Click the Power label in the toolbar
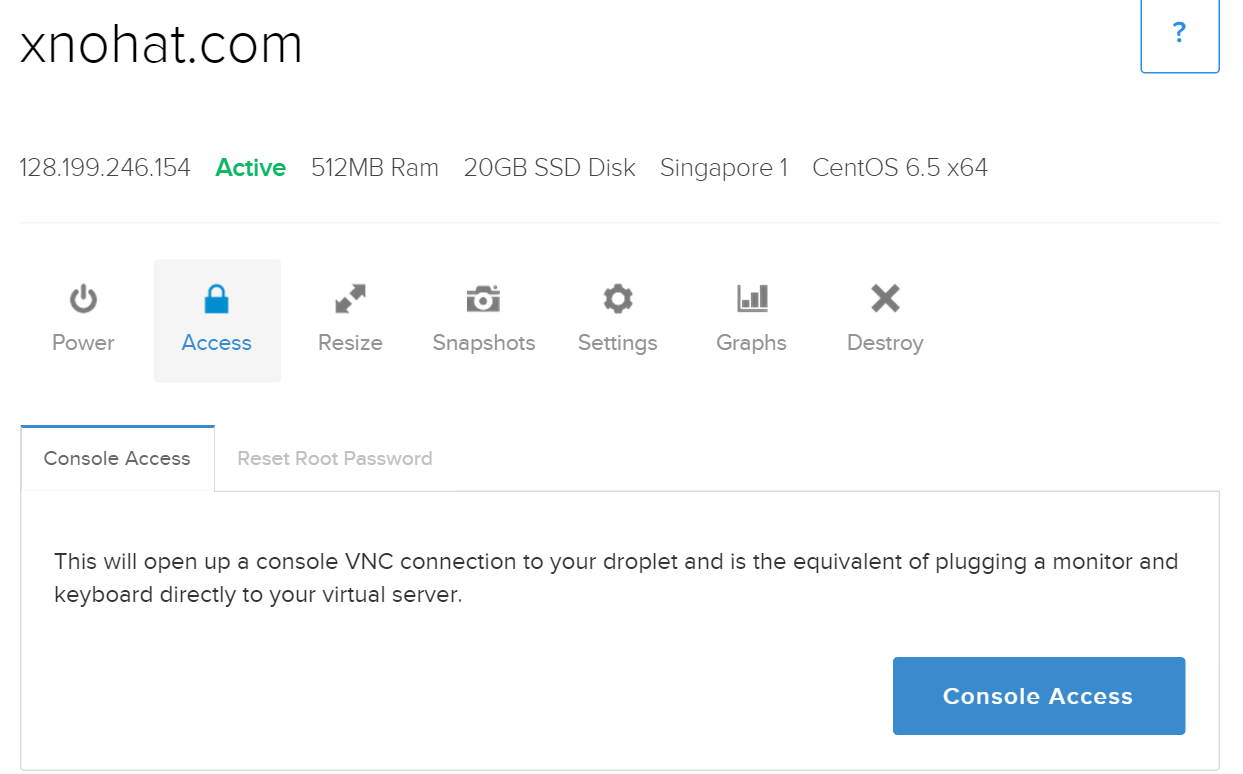This screenshot has height=774, width=1243. point(83,343)
